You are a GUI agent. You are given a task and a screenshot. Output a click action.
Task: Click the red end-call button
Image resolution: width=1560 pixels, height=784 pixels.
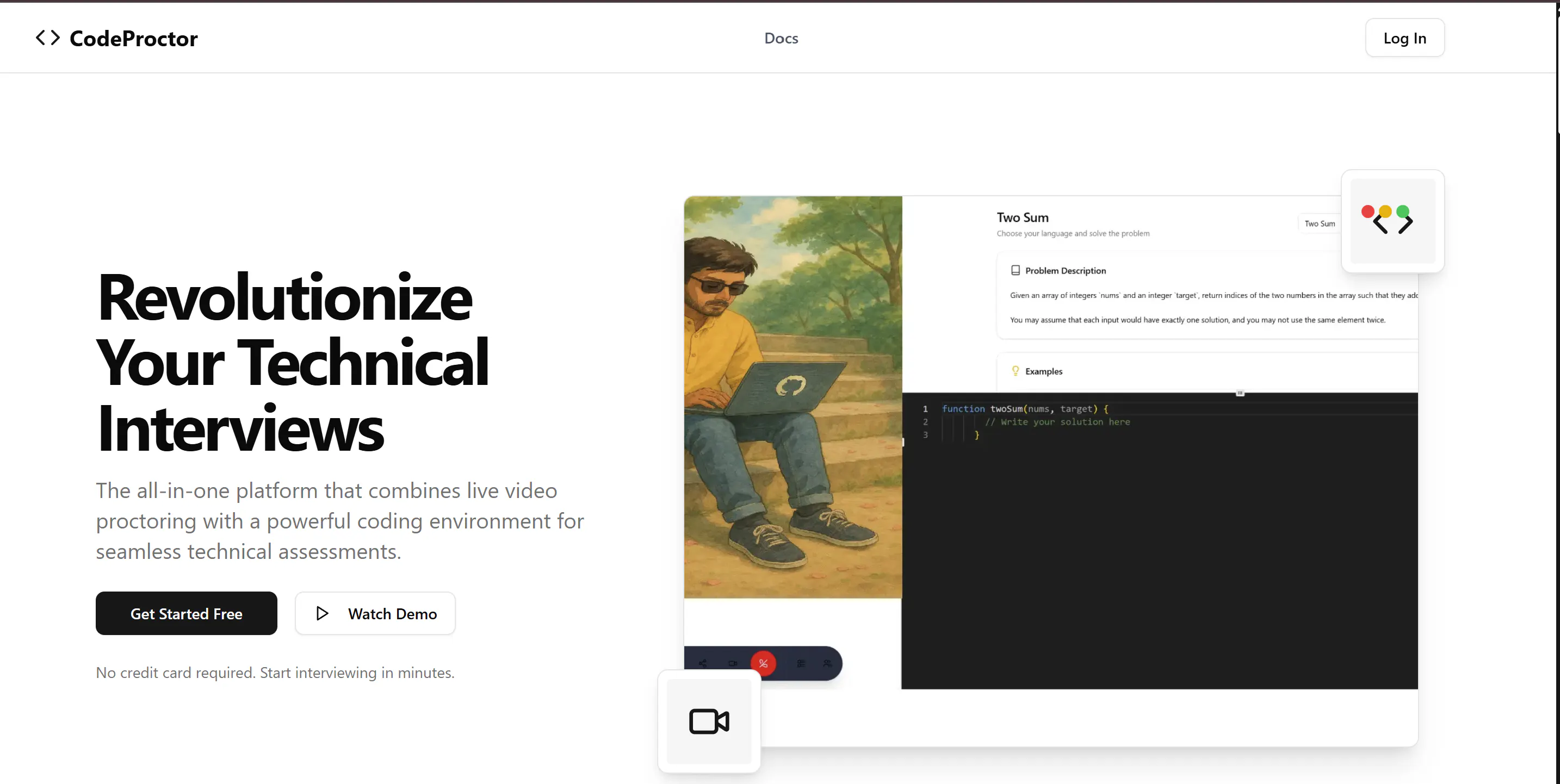click(x=763, y=663)
